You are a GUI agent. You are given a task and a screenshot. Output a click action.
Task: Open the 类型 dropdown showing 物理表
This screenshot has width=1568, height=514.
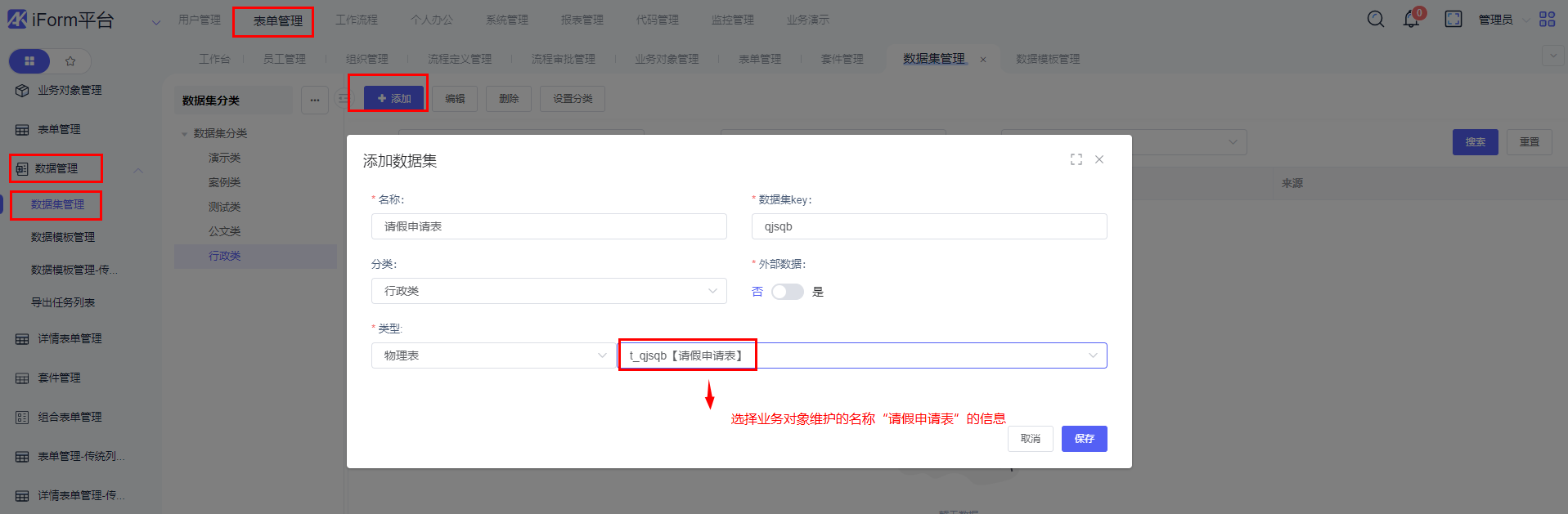pyautogui.click(x=493, y=355)
